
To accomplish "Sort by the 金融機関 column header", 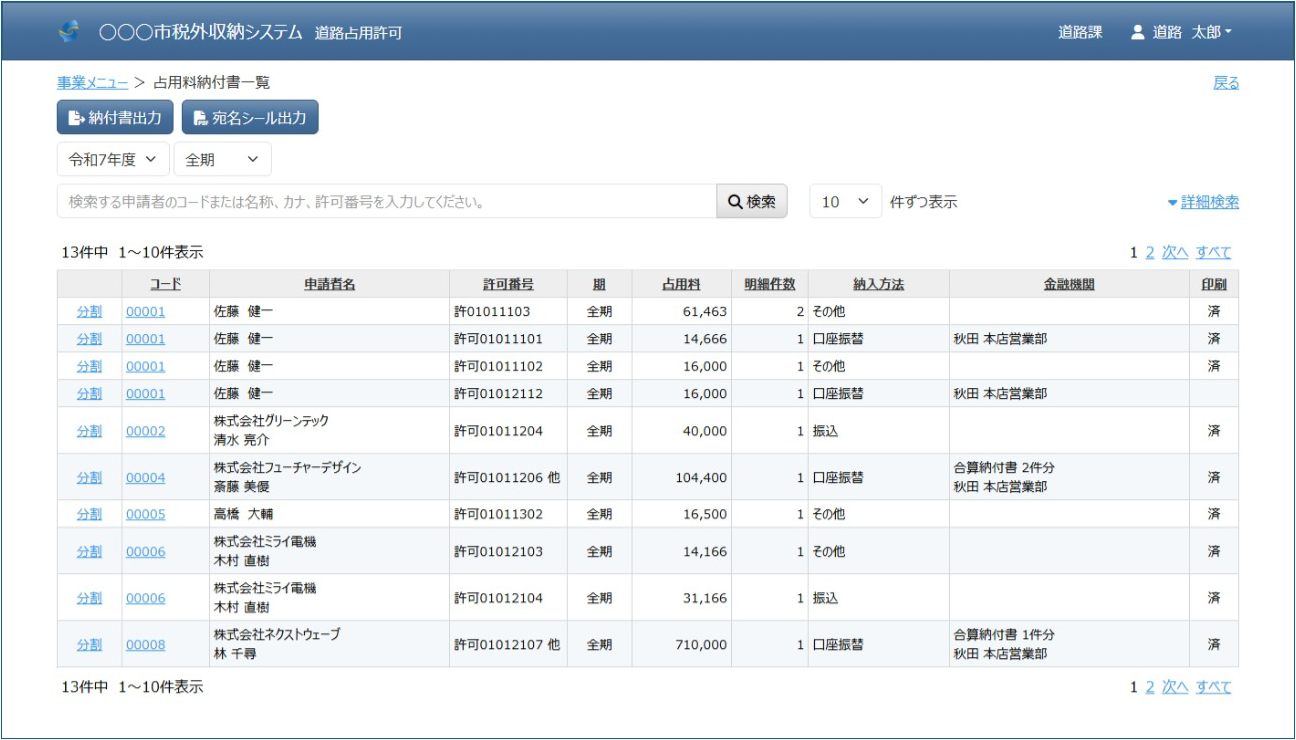I will pyautogui.click(x=1068, y=285).
